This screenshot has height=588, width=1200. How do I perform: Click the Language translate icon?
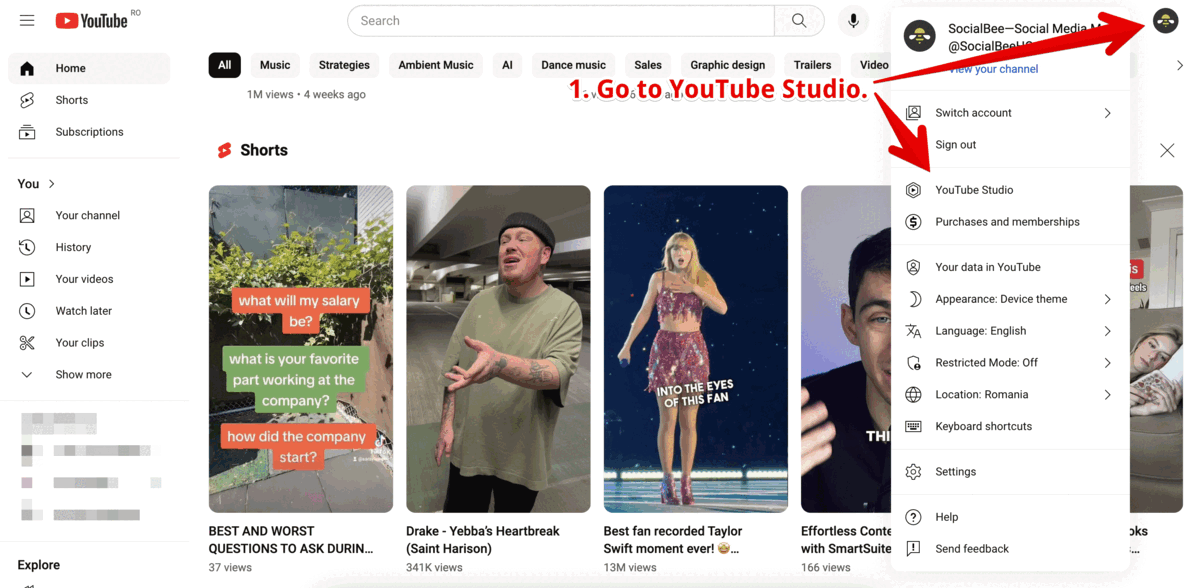[x=913, y=331]
